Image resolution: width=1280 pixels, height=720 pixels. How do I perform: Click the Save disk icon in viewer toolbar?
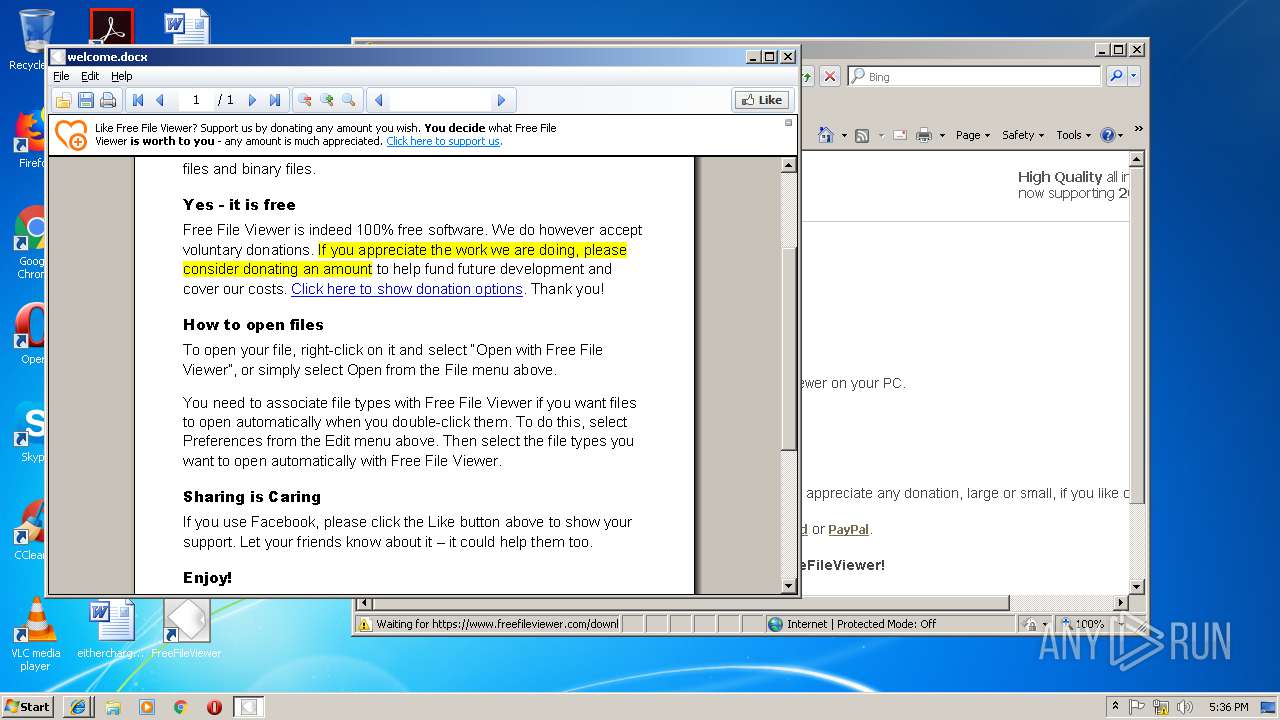tap(86, 100)
